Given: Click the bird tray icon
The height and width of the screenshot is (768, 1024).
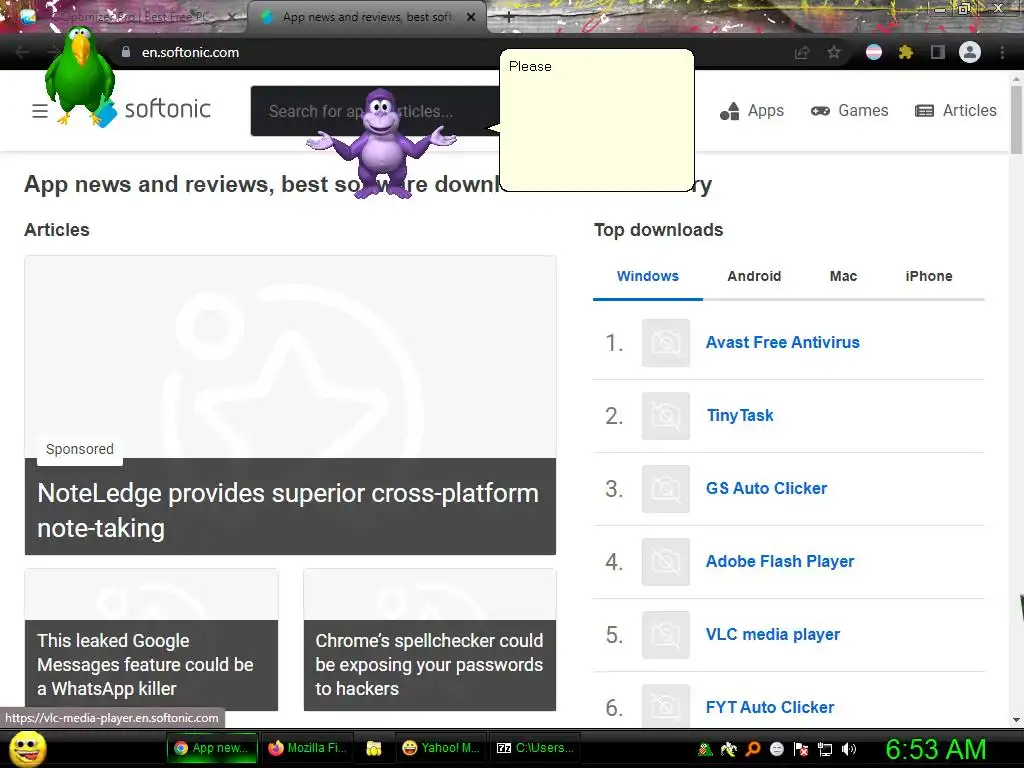Looking at the screenshot, I should pyautogui.click(x=728, y=749).
